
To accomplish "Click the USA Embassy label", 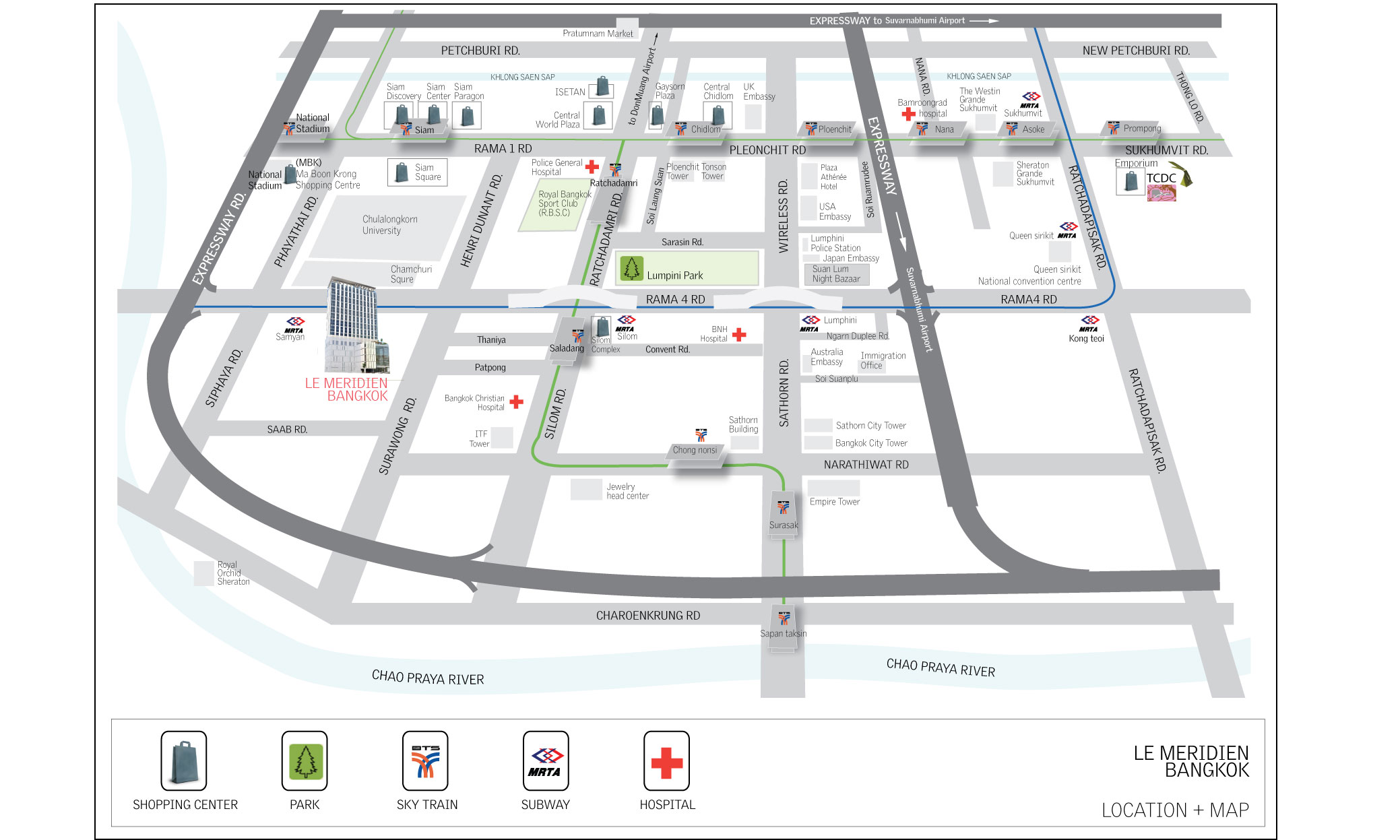I will click(x=835, y=212).
